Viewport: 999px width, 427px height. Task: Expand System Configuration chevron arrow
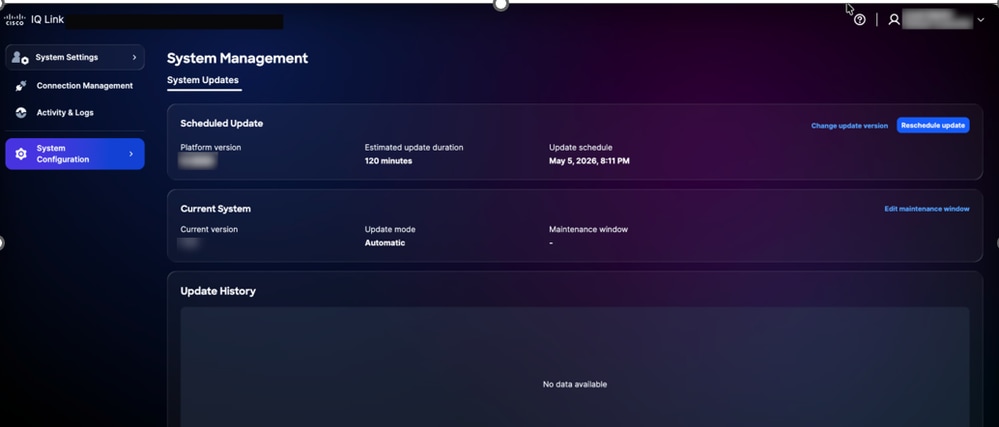pyautogui.click(x=131, y=154)
